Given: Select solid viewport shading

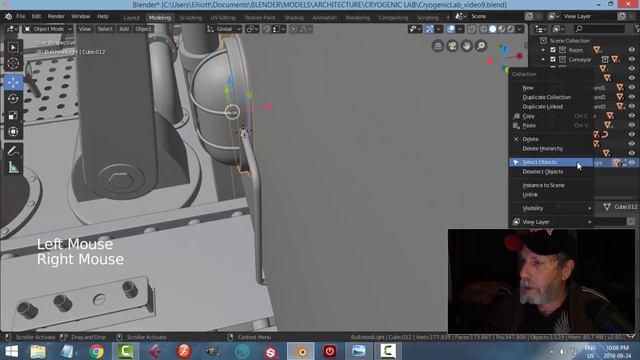Looking at the screenshot, I should pos(493,29).
